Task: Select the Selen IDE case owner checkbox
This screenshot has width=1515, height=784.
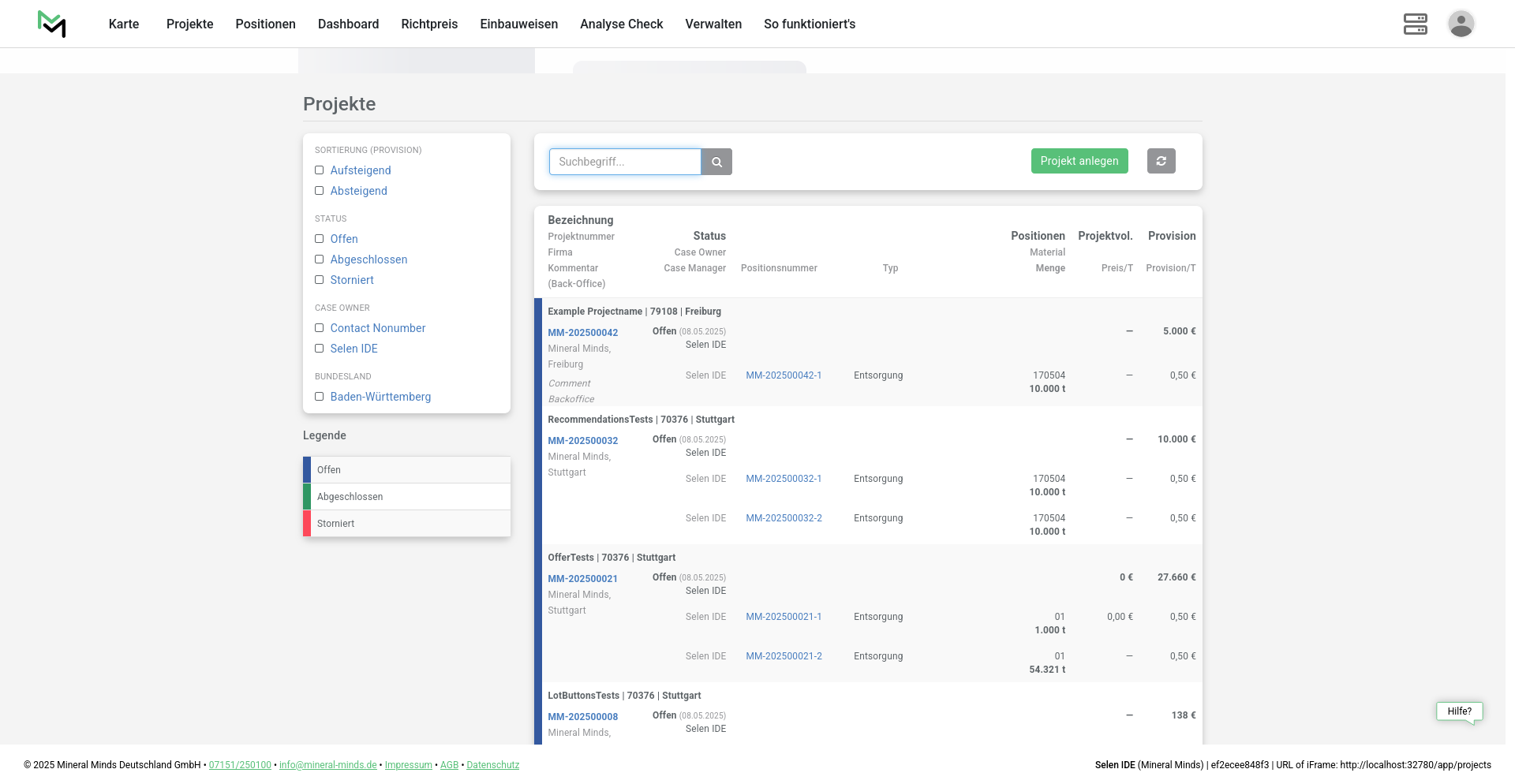Action: [320, 349]
